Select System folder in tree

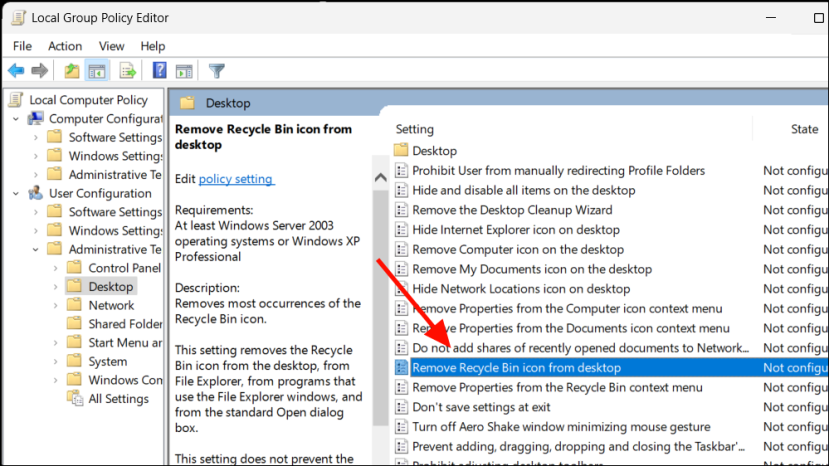click(x=107, y=361)
